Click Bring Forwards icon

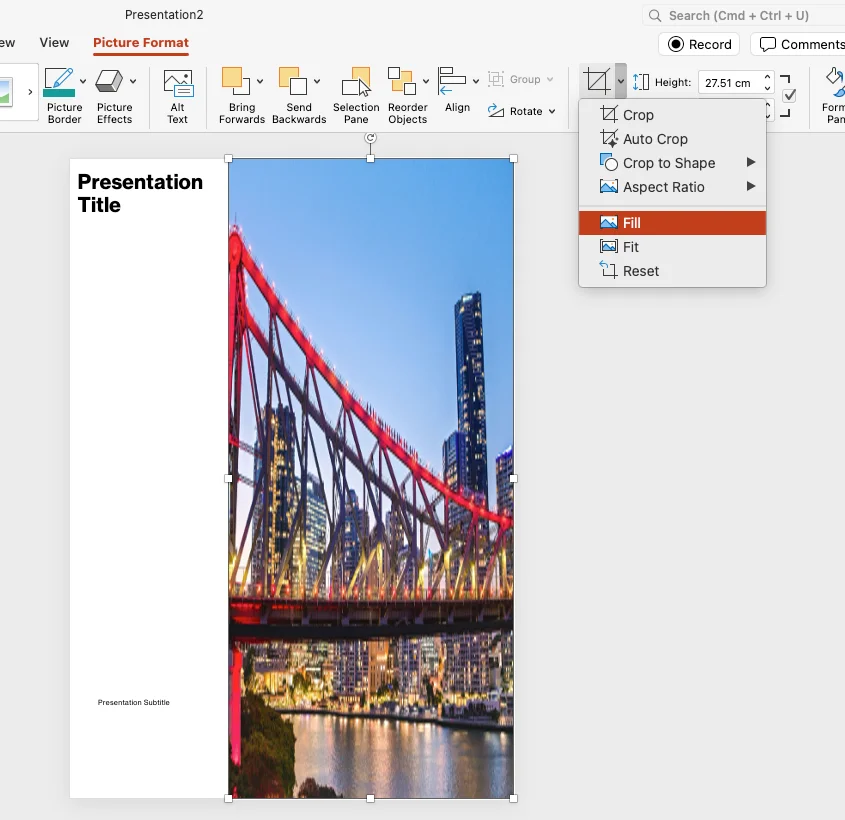coord(236,81)
